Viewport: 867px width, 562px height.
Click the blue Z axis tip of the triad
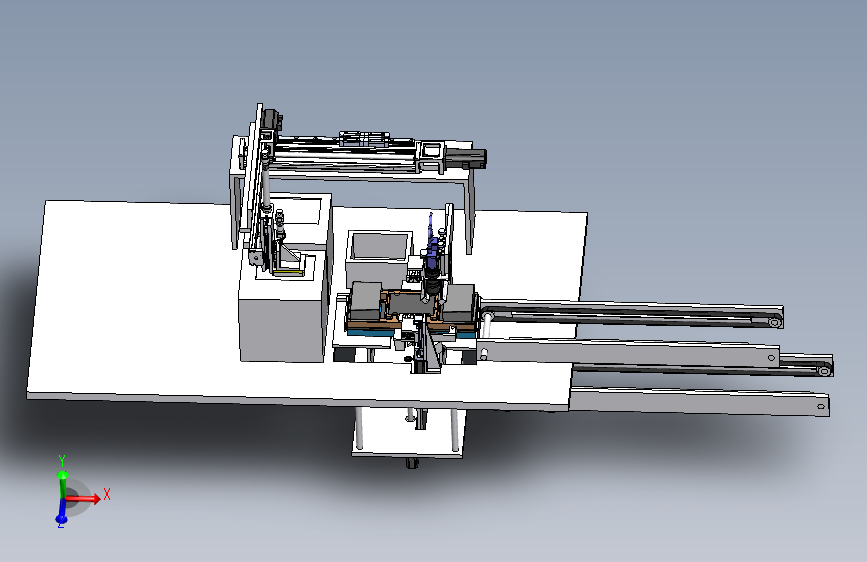[61, 519]
